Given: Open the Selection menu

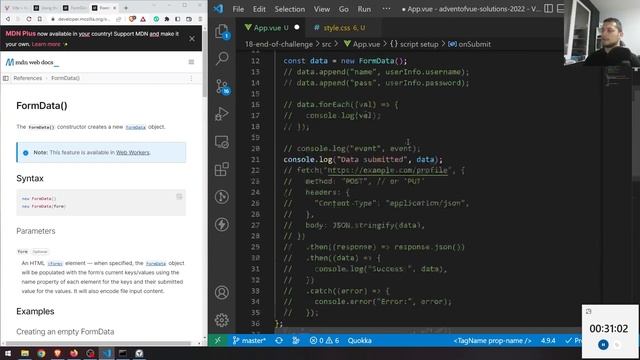Looking at the screenshot, I should 289,9.
